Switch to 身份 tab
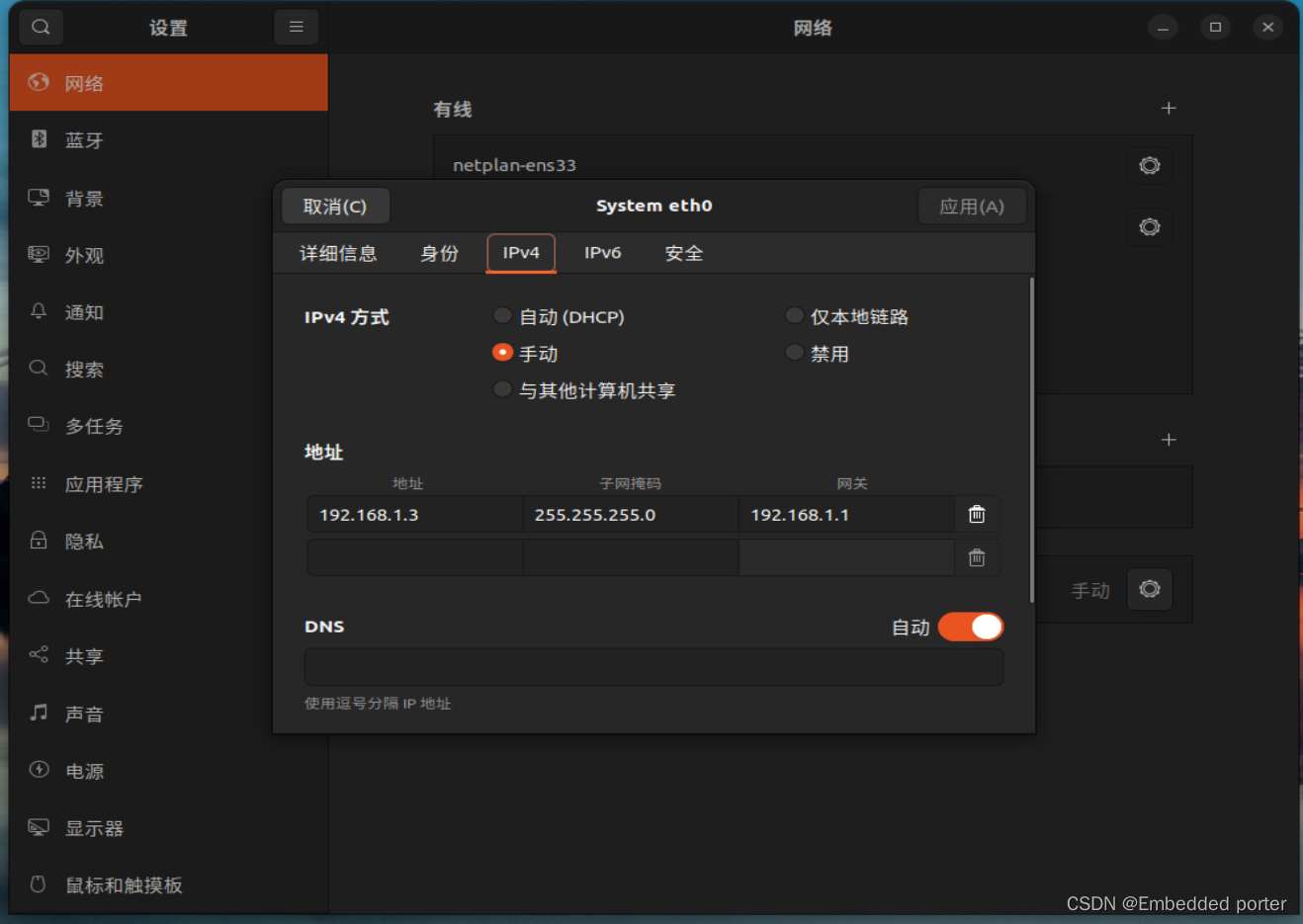Viewport: 1303px width, 924px height. click(x=439, y=253)
